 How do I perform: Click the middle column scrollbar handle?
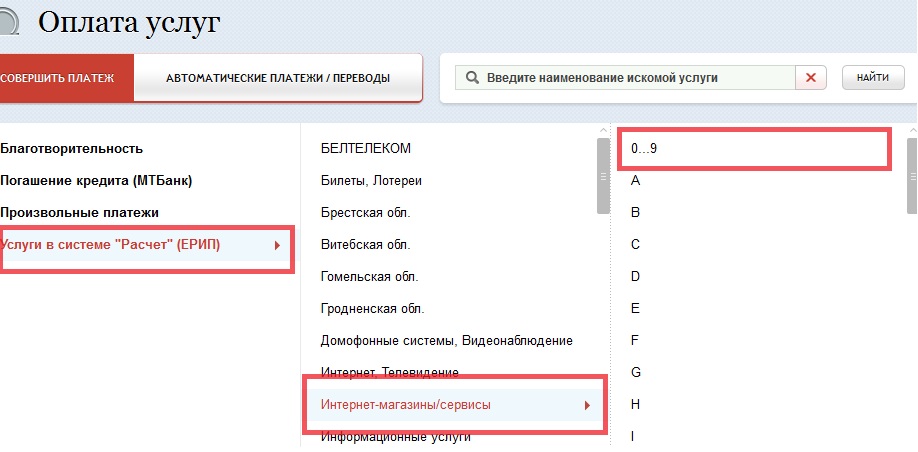coord(603,176)
